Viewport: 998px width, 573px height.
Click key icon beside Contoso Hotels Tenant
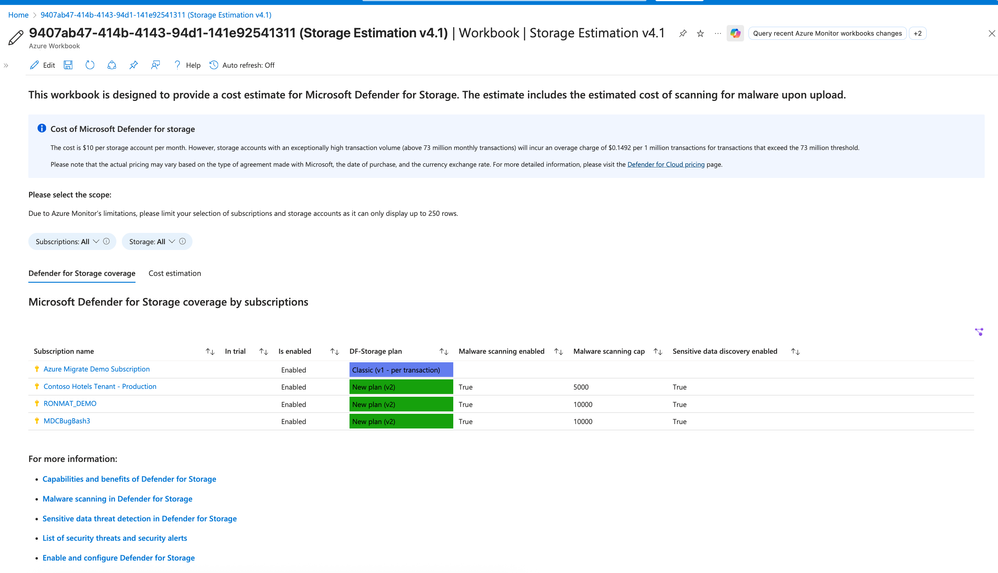click(37, 386)
